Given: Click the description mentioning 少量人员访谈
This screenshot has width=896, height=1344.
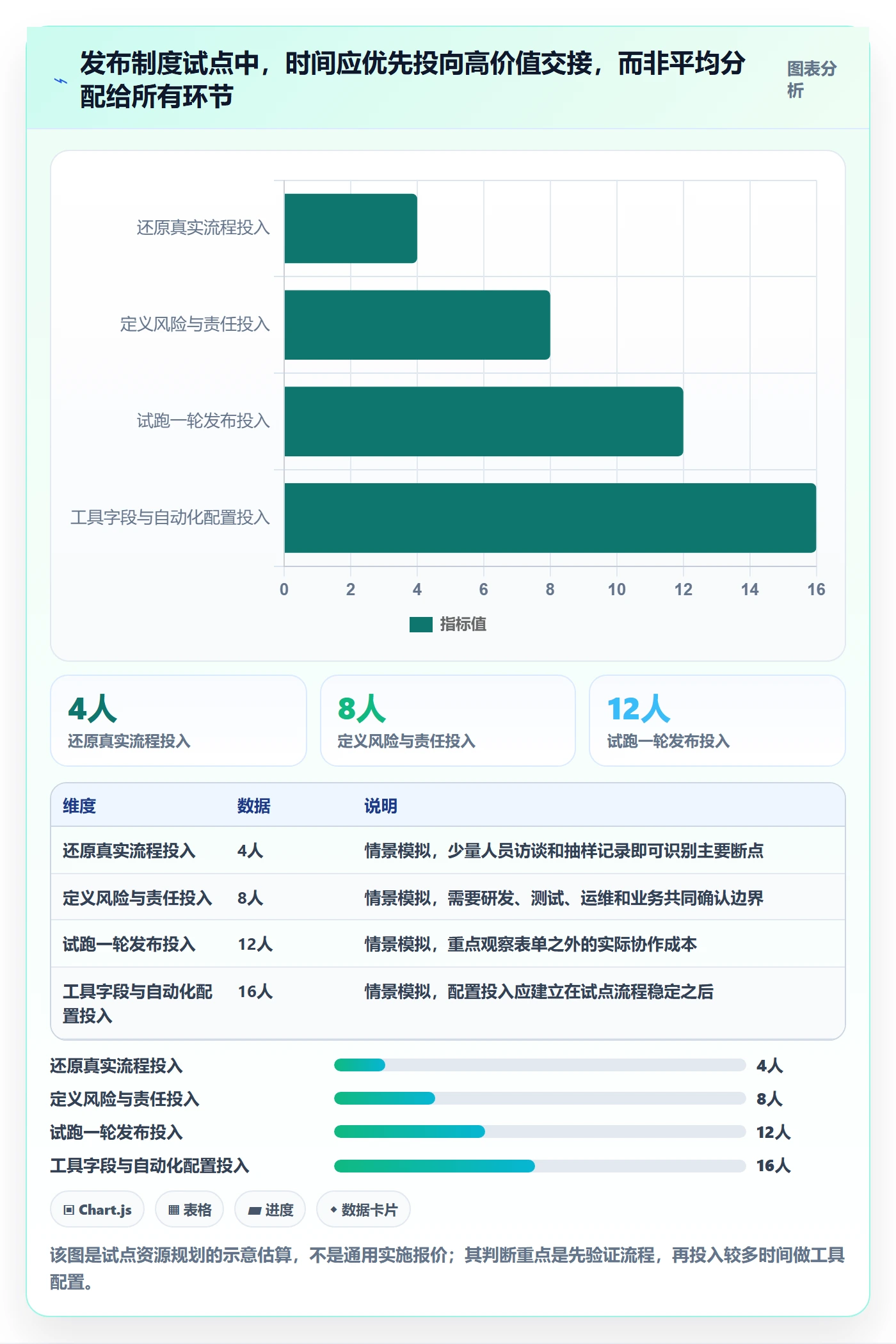Looking at the screenshot, I should [x=564, y=851].
